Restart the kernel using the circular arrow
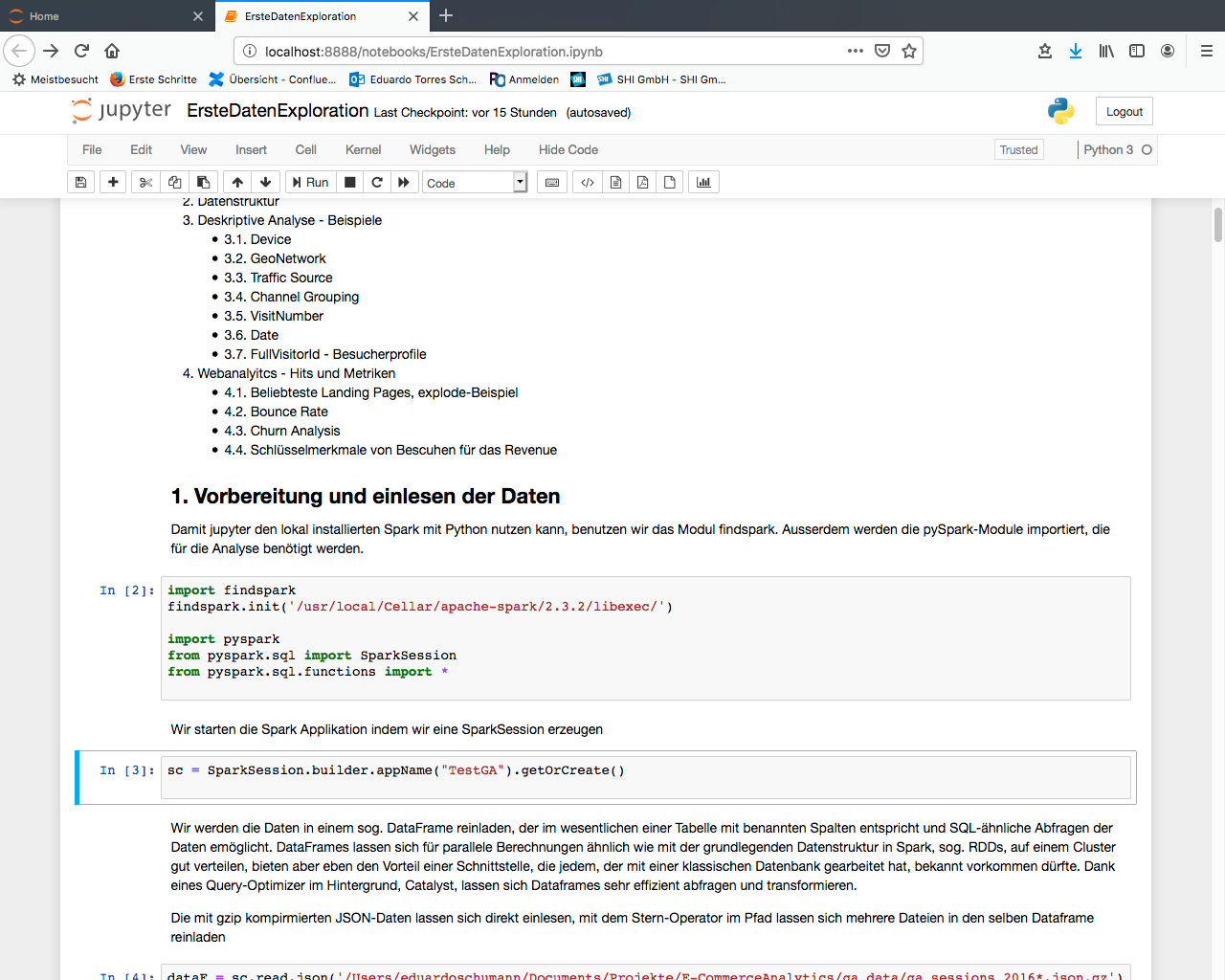1225x980 pixels. (x=377, y=183)
